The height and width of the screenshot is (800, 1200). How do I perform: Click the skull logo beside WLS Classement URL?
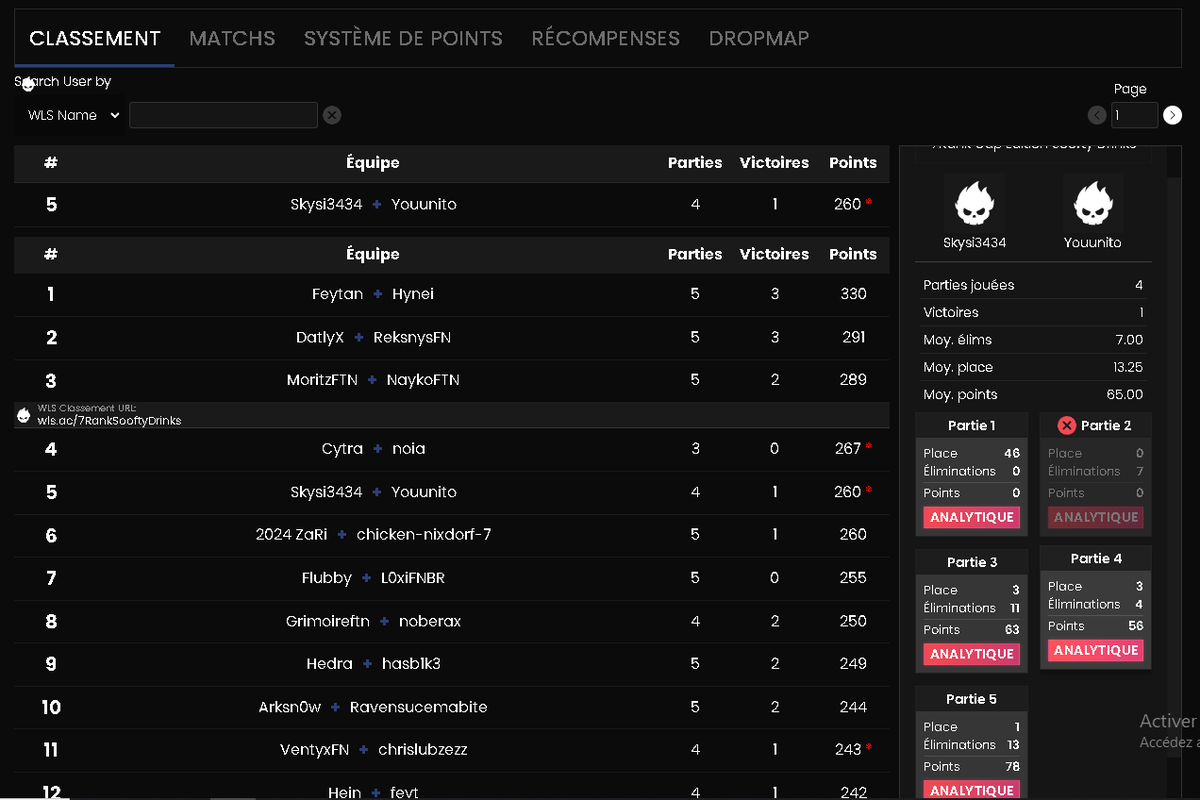24,415
